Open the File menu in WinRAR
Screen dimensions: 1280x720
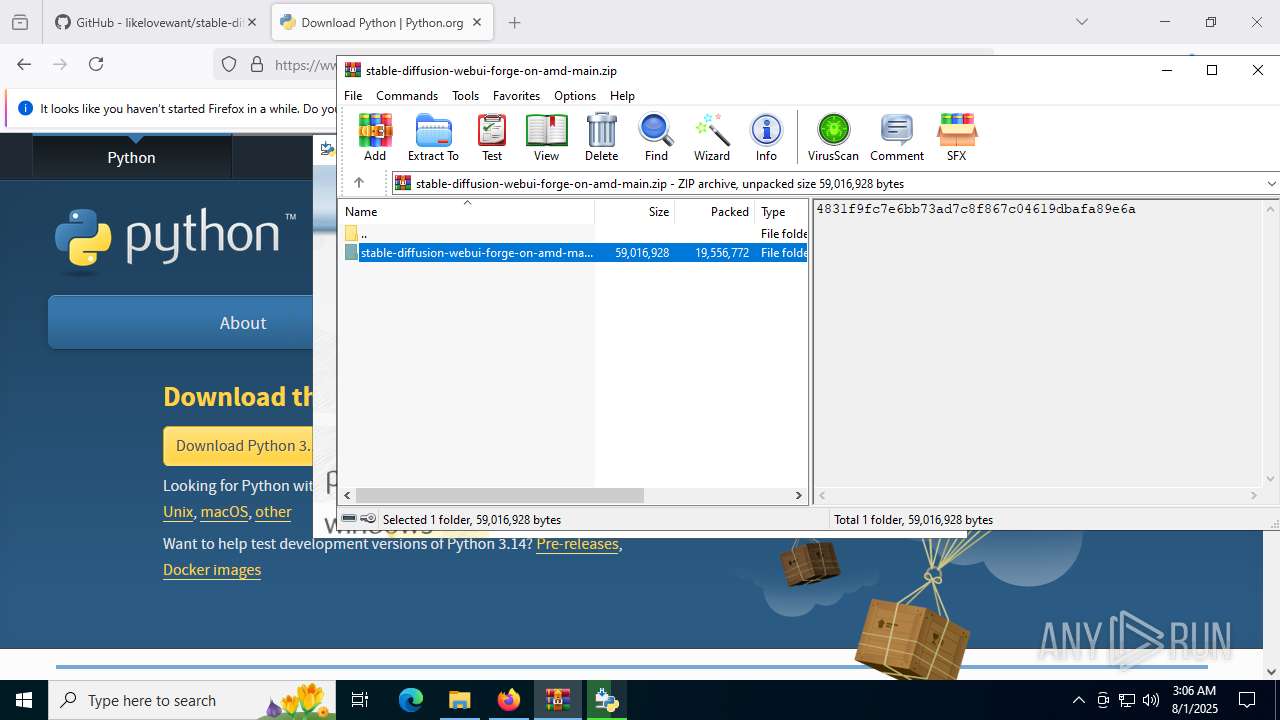tap(353, 96)
